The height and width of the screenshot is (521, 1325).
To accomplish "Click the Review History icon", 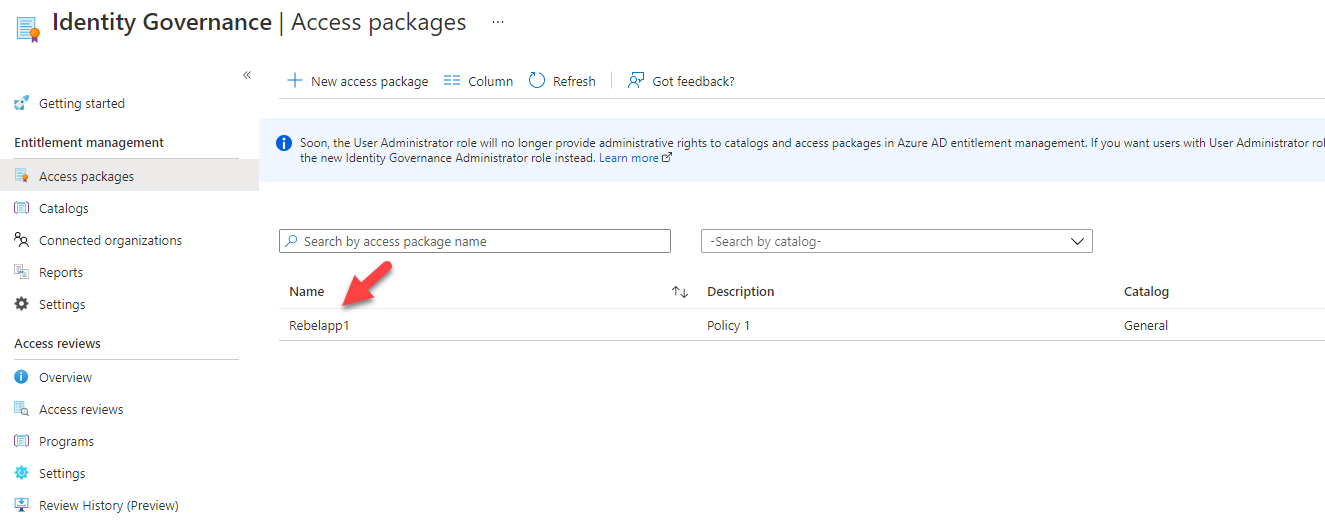I will pos(21,505).
